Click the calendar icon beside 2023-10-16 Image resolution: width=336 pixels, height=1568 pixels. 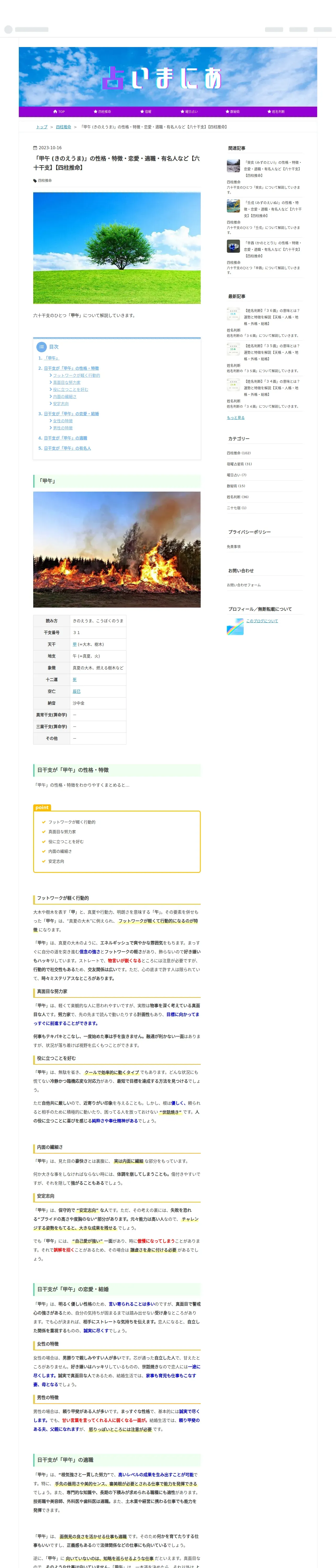tap(35, 147)
